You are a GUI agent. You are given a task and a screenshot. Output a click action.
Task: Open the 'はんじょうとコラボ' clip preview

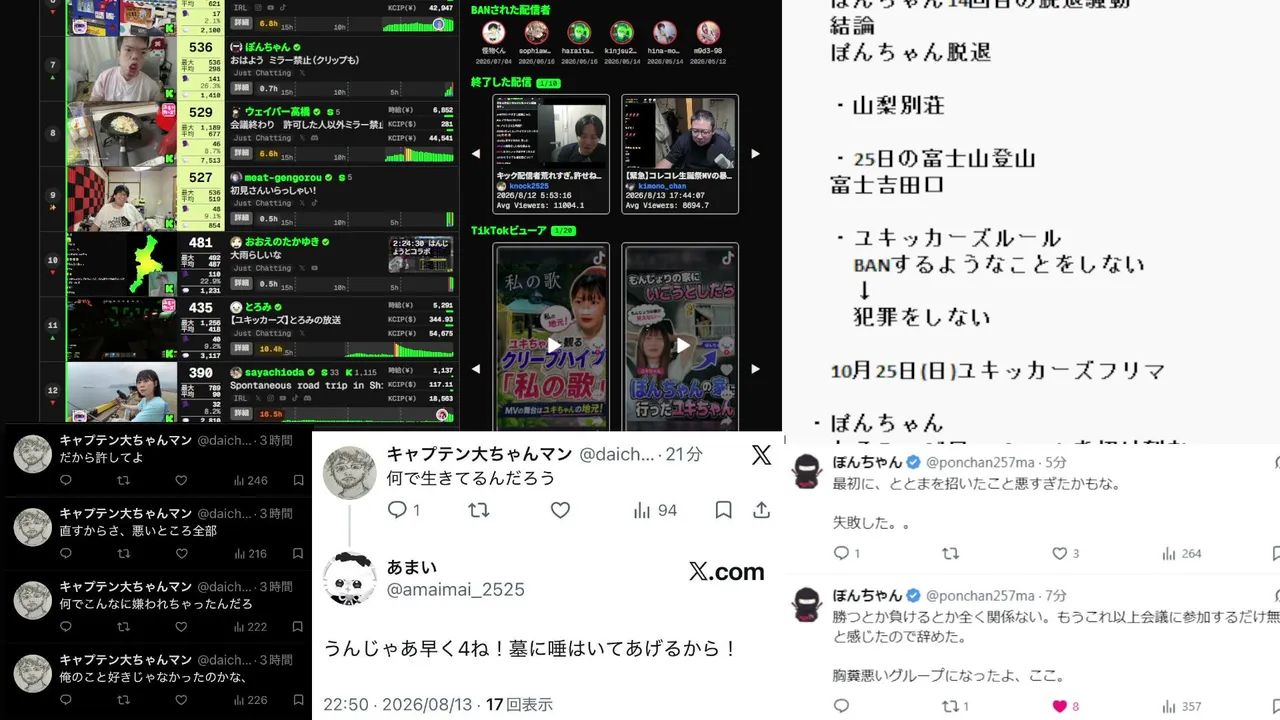[421, 254]
